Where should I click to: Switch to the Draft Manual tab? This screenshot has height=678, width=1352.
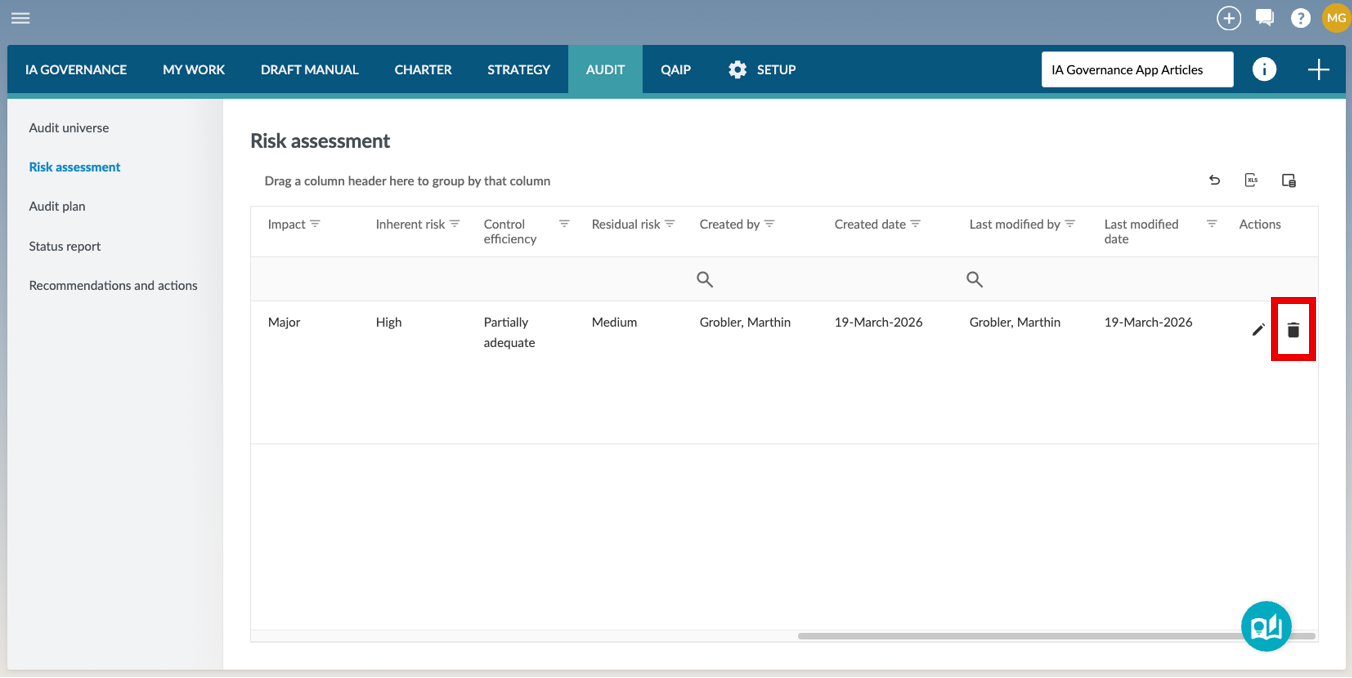[310, 70]
